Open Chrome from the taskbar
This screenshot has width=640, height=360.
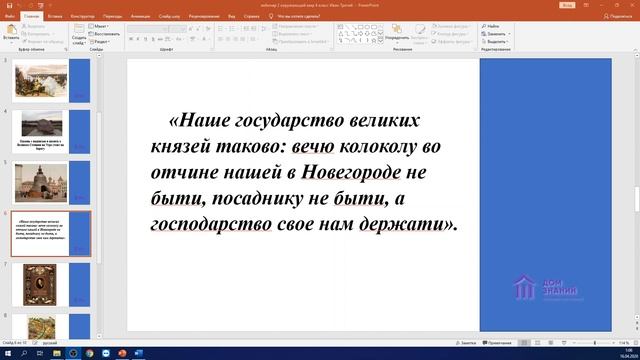tap(89, 353)
